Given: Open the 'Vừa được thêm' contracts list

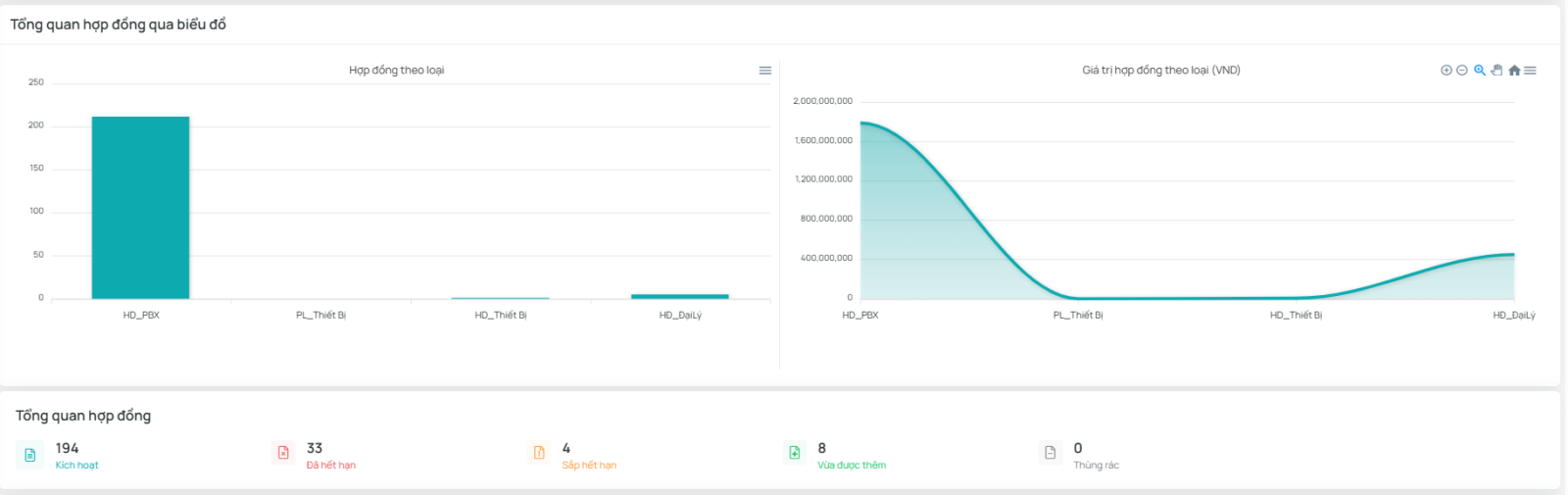Looking at the screenshot, I should click(852, 466).
